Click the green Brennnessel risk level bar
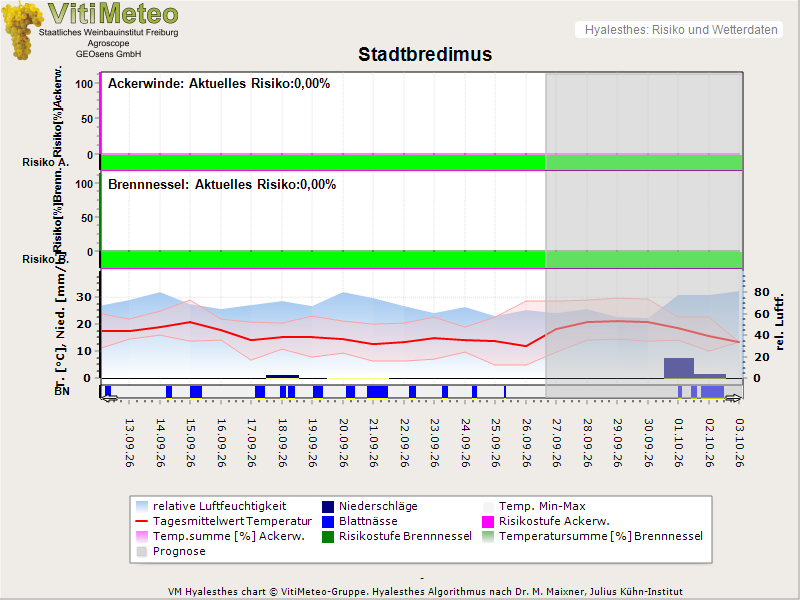800x600 pixels. click(421, 259)
